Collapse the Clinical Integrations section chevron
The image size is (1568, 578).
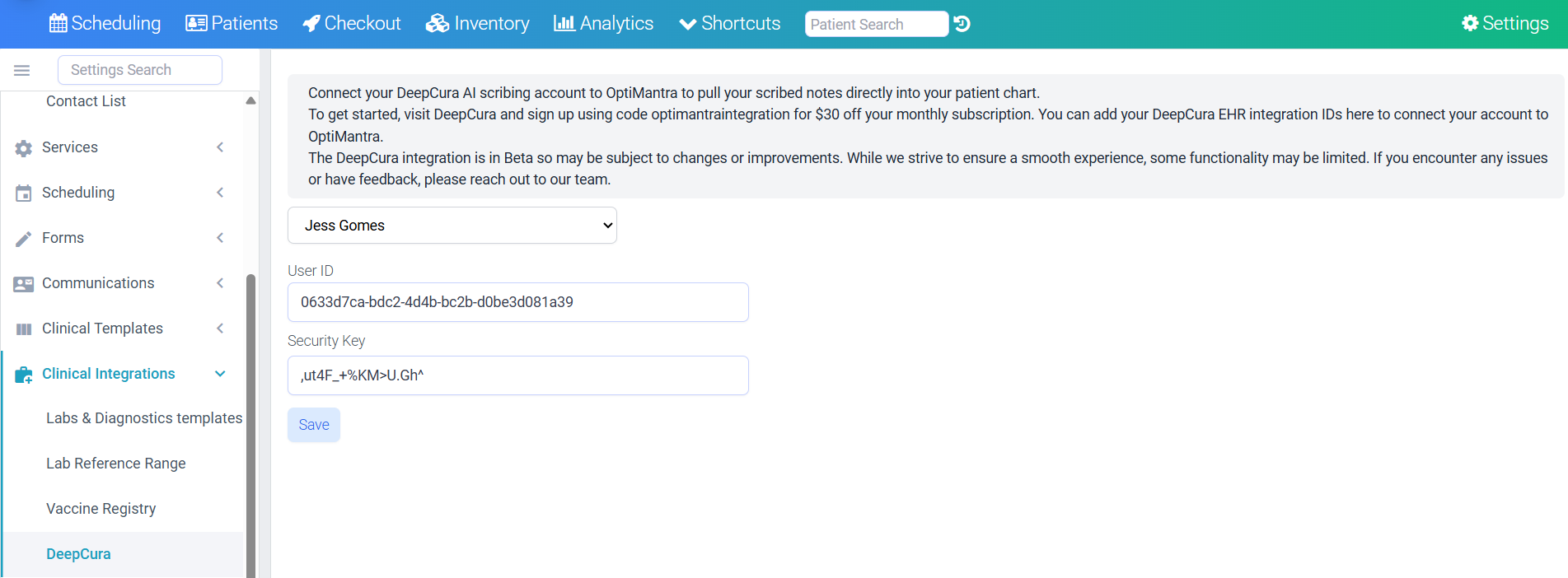pos(220,374)
